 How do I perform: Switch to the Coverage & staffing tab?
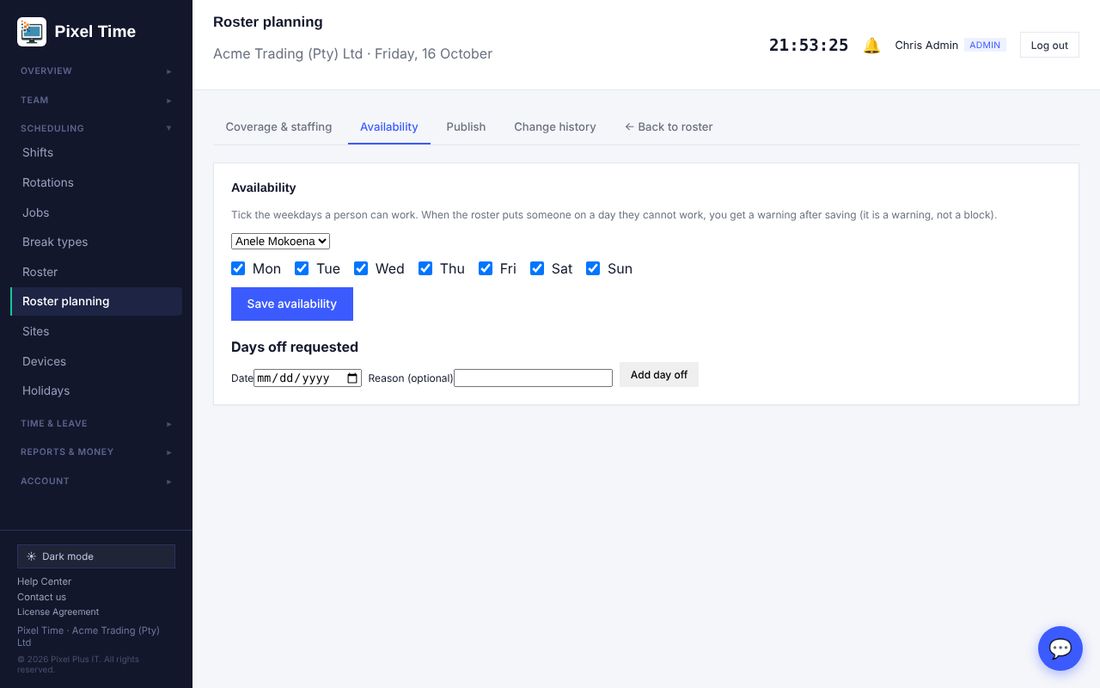pyautogui.click(x=279, y=127)
